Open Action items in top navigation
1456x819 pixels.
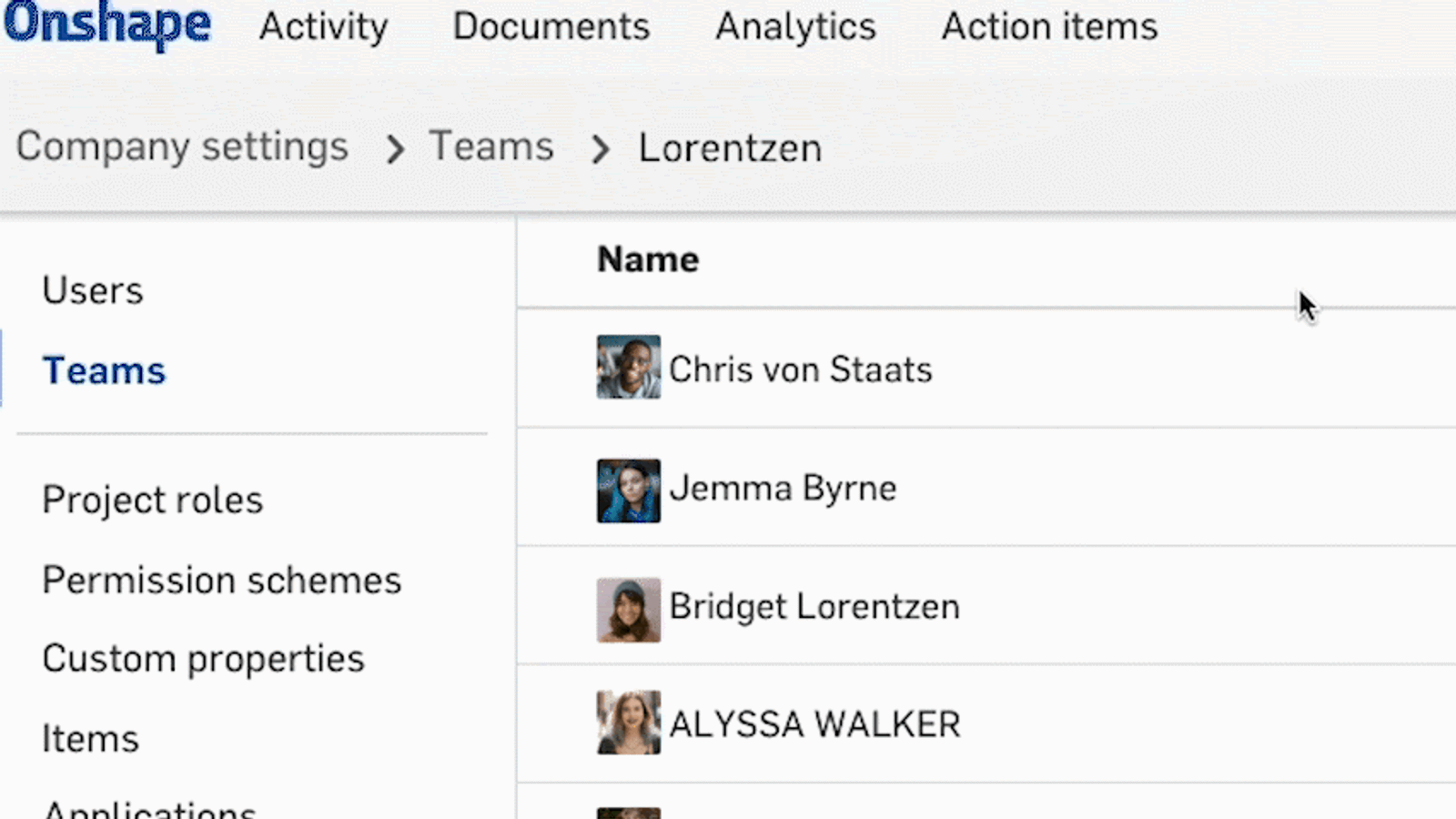pyautogui.click(x=1048, y=26)
